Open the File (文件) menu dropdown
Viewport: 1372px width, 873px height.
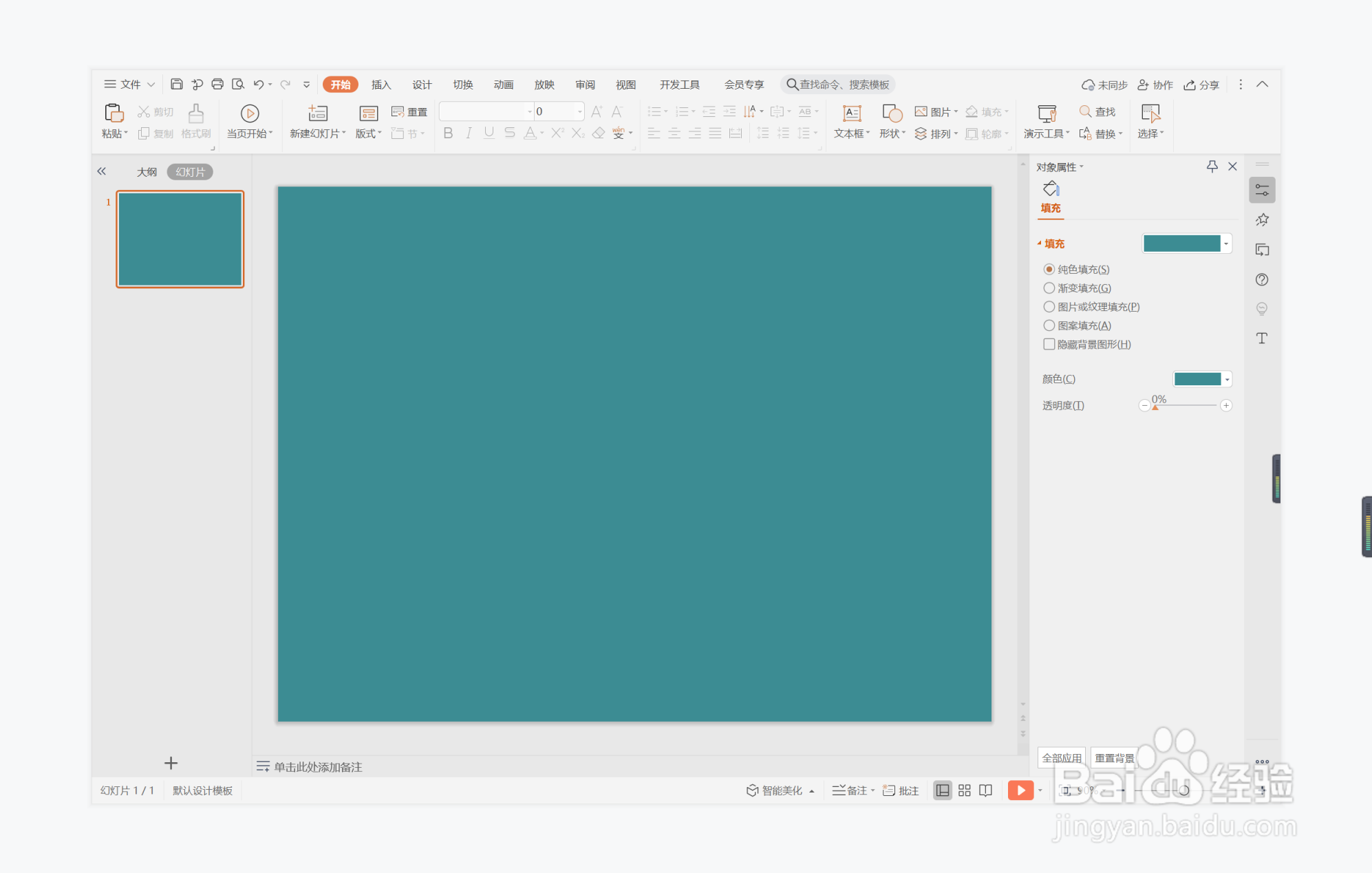pos(129,84)
